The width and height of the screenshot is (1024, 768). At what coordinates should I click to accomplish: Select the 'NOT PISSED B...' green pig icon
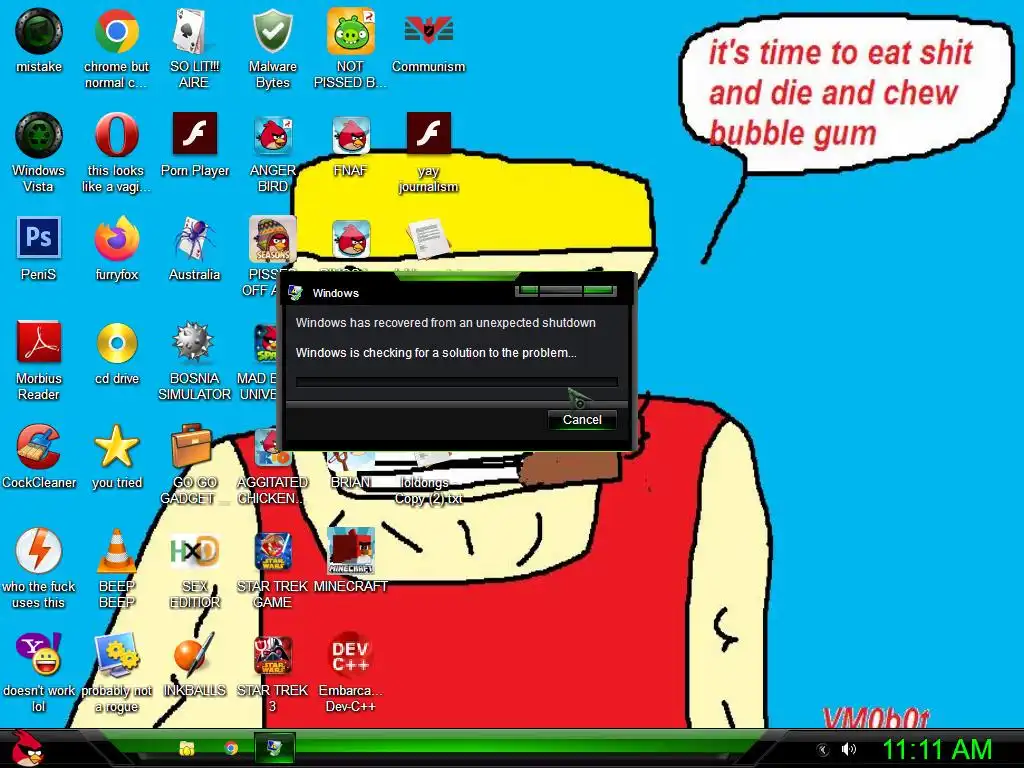[351, 31]
